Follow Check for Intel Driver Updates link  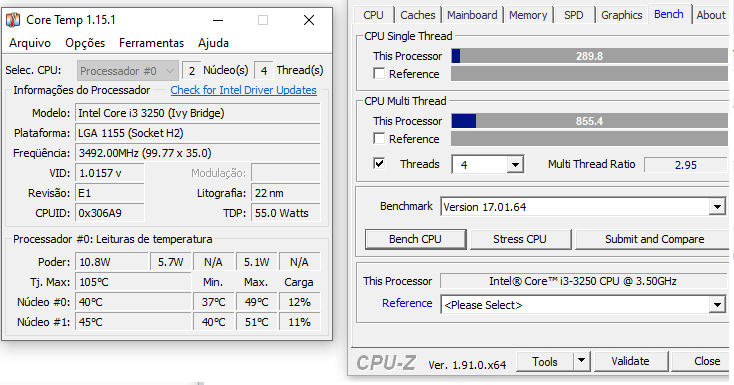coord(243,90)
